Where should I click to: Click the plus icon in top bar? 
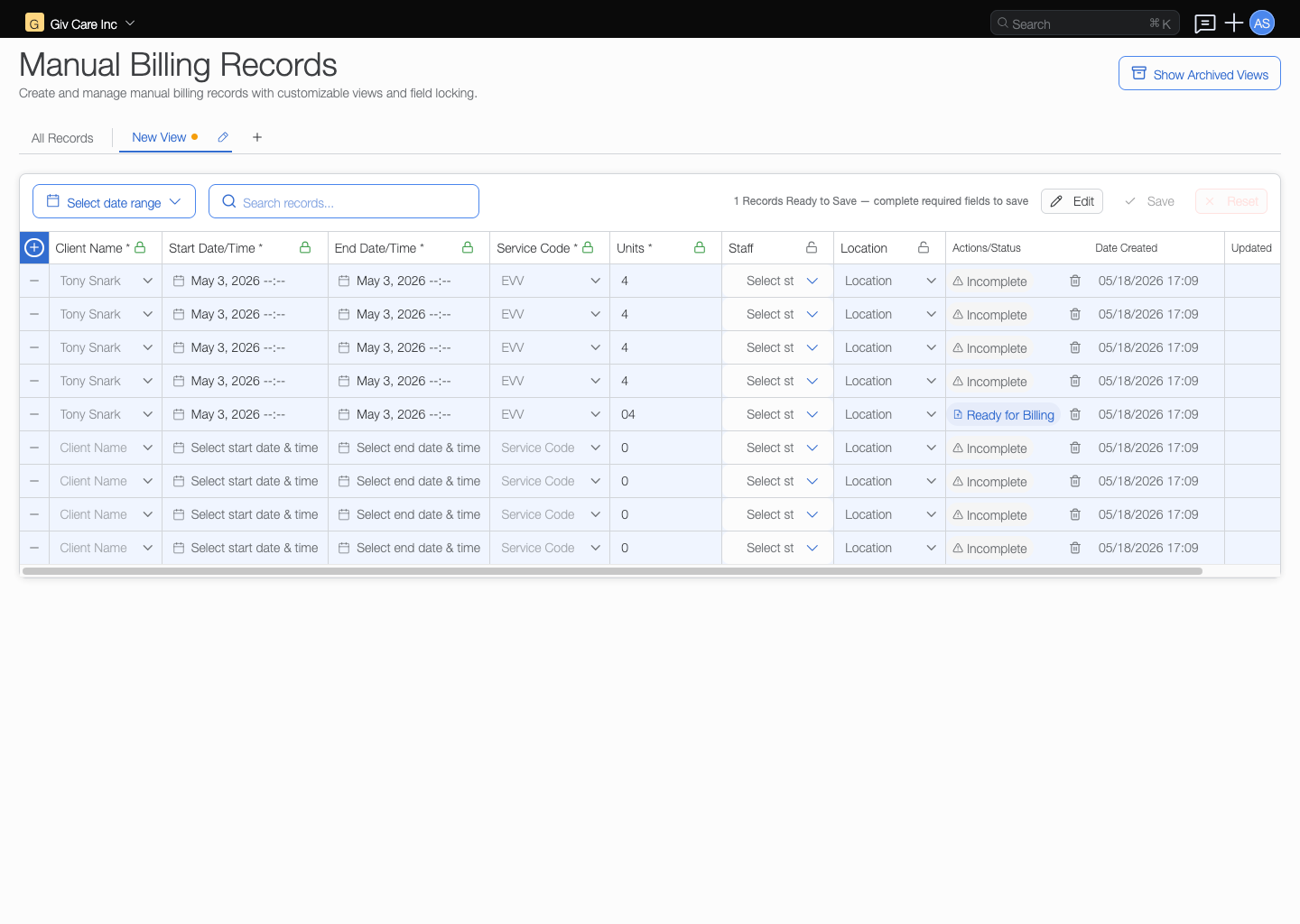(x=1234, y=23)
